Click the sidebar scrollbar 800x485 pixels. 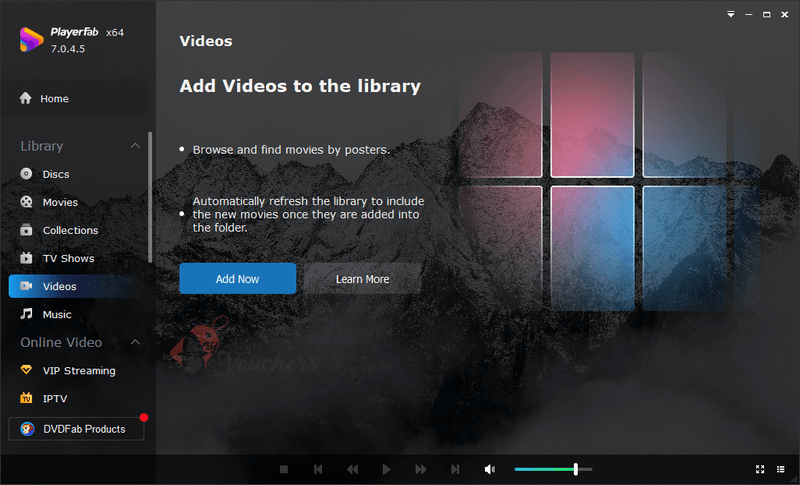(x=150, y=197)
